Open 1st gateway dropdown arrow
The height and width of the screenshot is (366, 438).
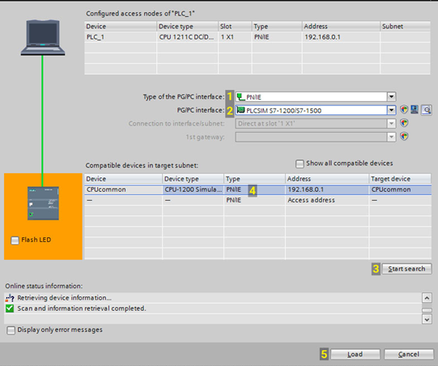click(391, 137)
